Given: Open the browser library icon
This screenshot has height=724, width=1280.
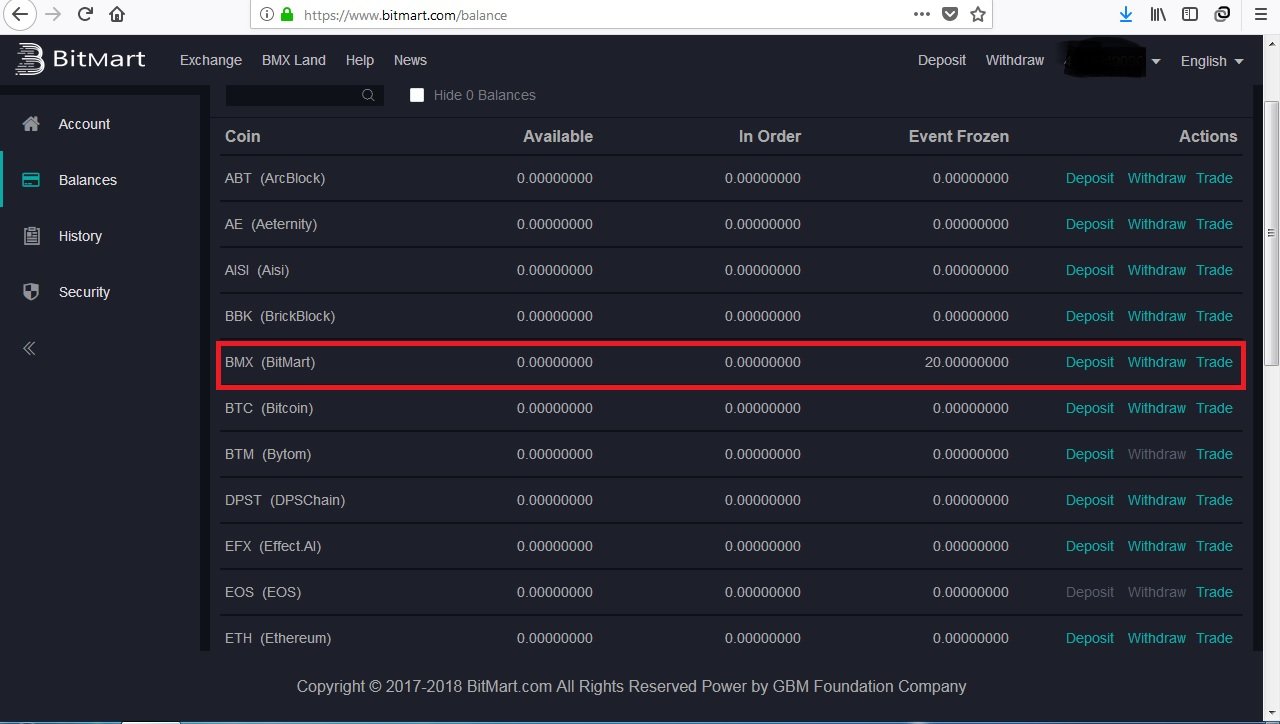Looking at the screenshot, I should pos(1158,15).
